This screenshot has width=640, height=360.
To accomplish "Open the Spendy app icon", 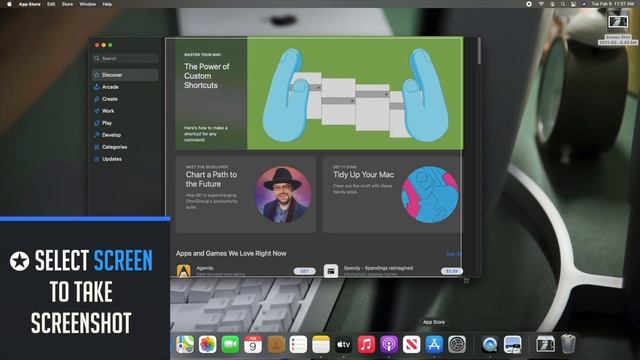I will point(331,271).
